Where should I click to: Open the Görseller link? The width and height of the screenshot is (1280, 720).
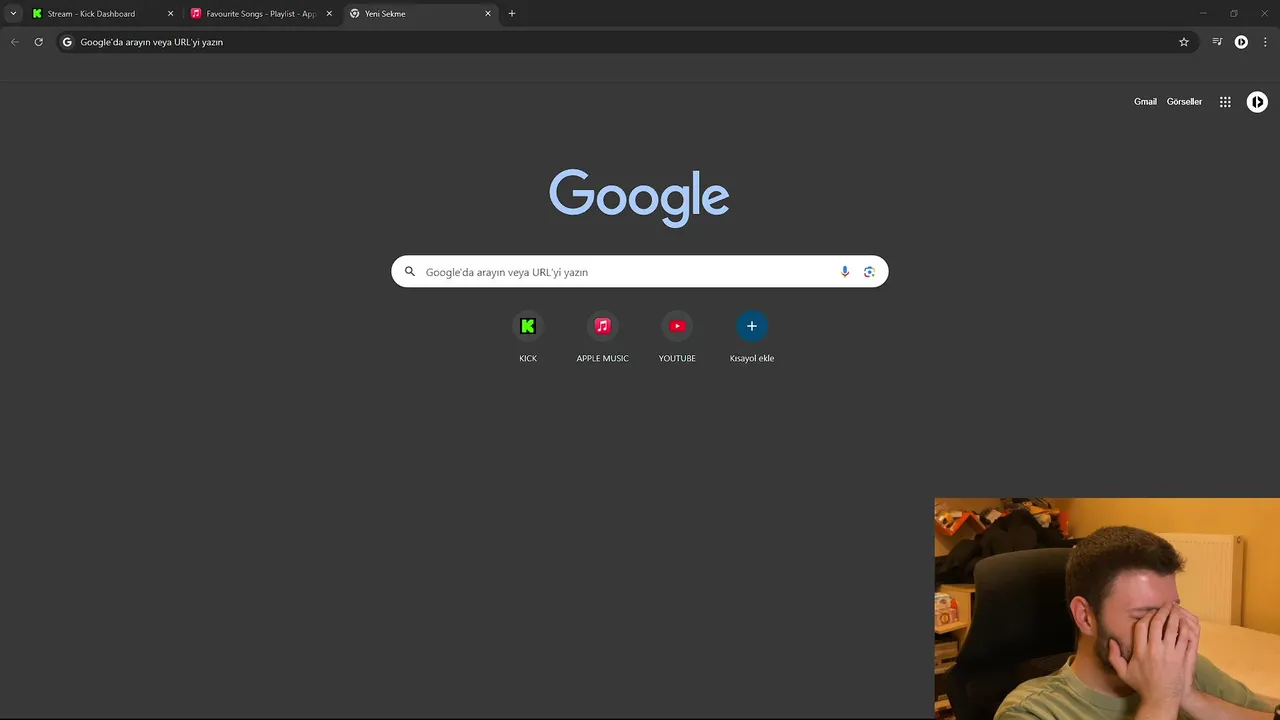pyautogui.click(x=1184, y=102)
